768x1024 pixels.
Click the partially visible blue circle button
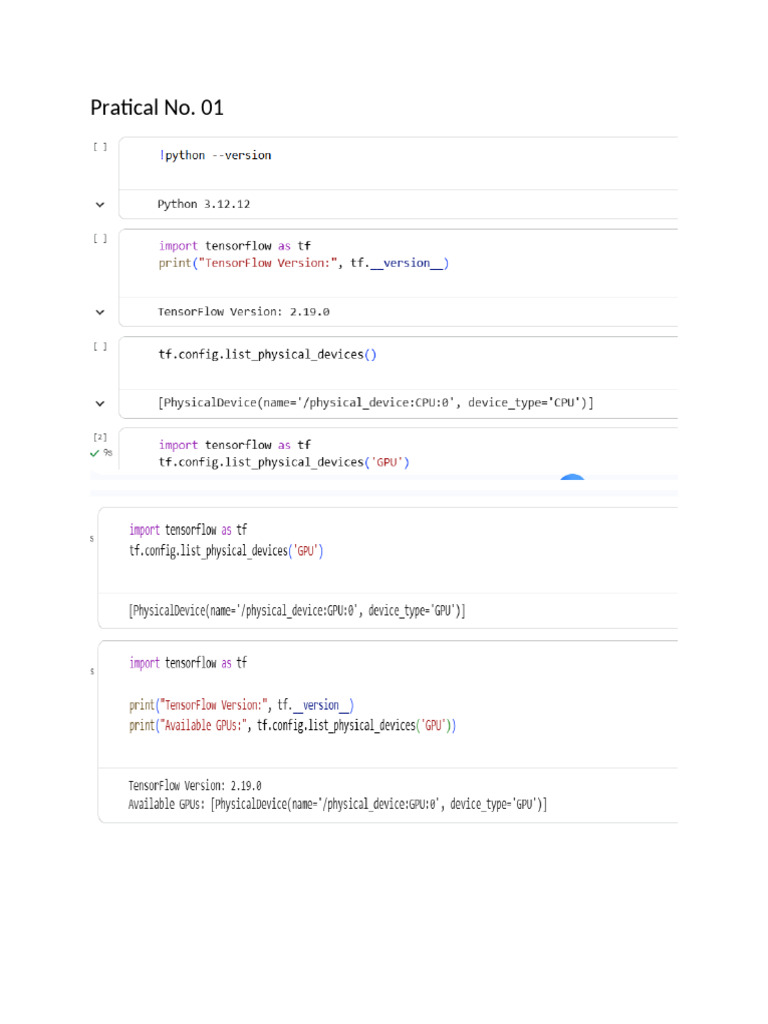click(x=572, y=477)
